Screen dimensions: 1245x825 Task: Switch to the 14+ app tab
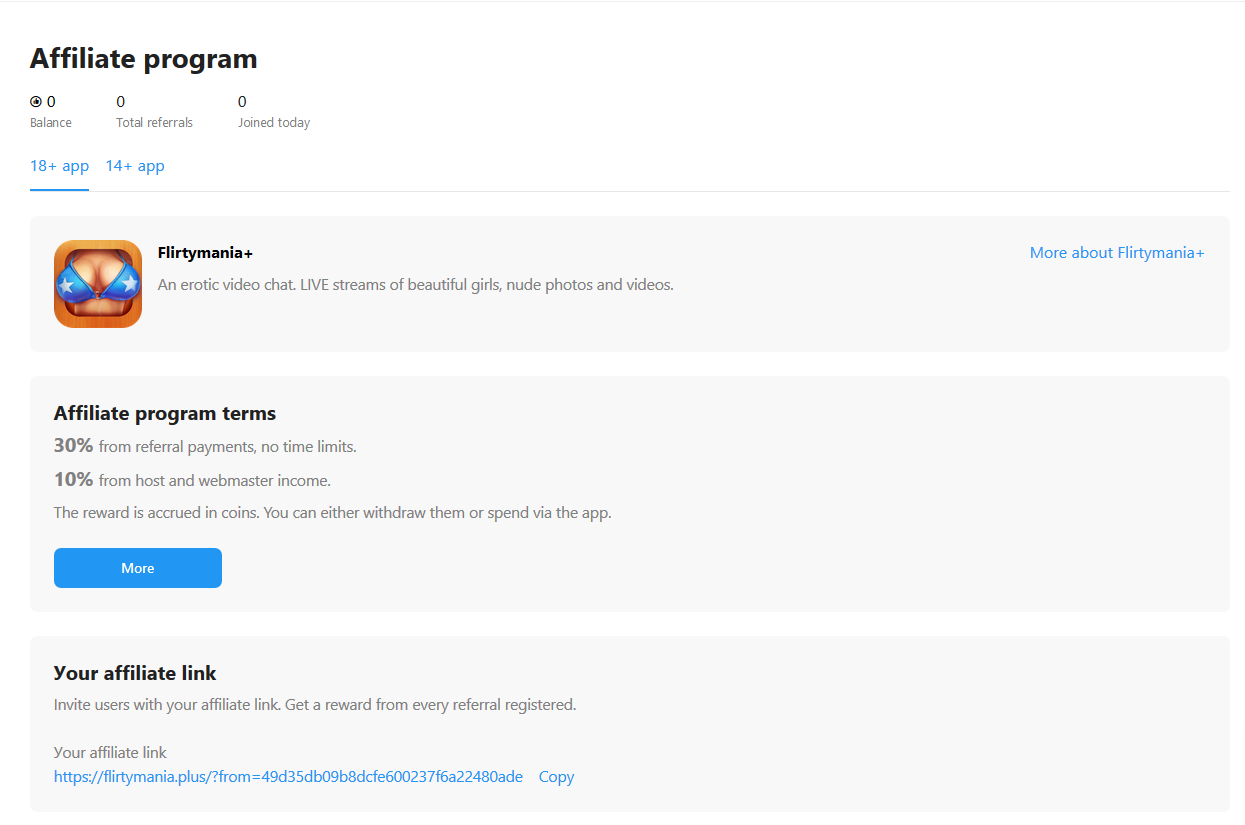135,166
